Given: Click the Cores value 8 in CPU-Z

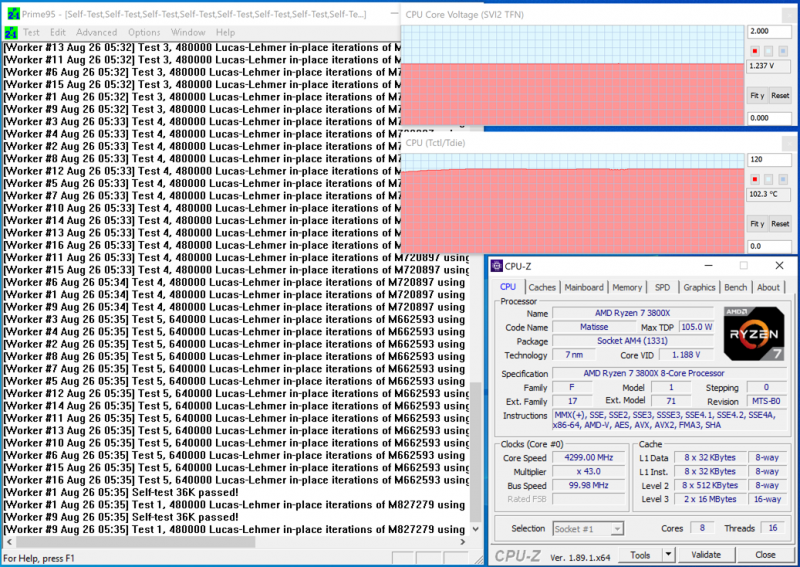Looking at the screenshot, I should 702,528.
